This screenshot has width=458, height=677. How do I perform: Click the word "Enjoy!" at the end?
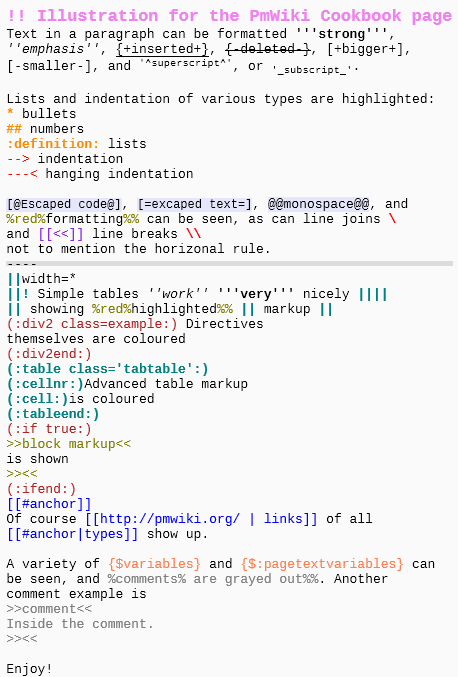[29, 669]
